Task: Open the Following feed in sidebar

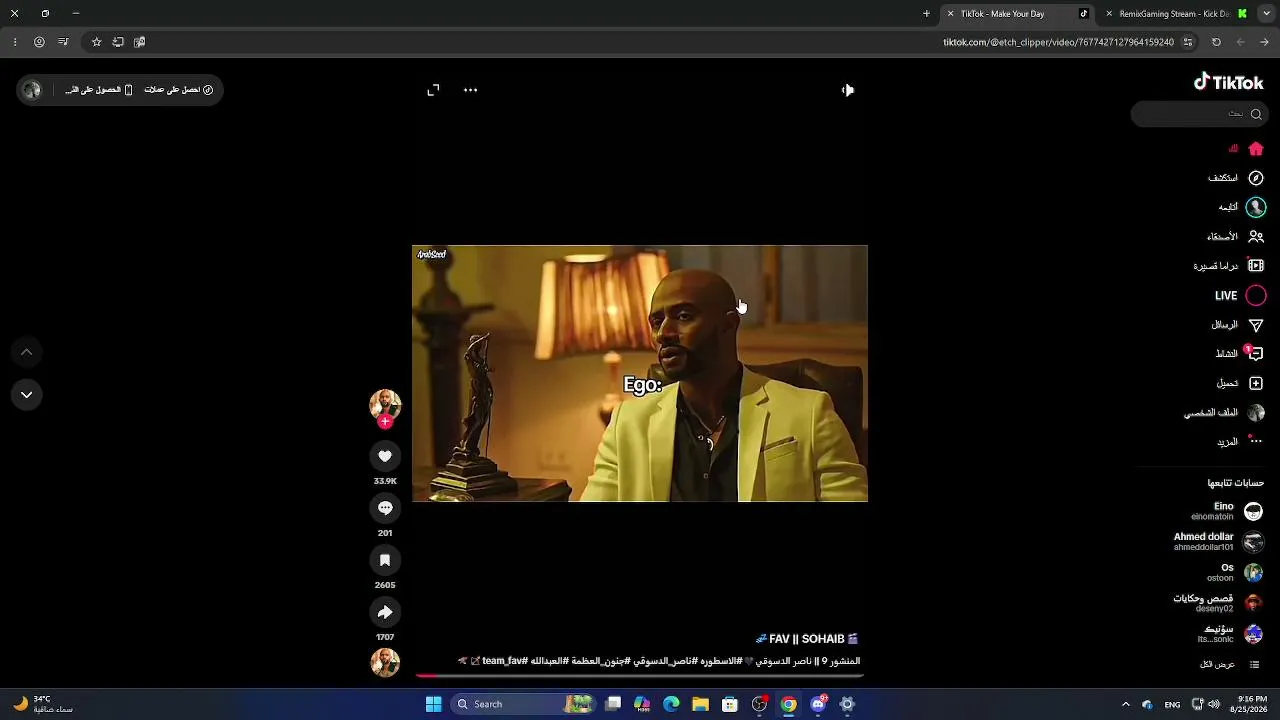Action: pyautogui.click(x=1241, y=207)
